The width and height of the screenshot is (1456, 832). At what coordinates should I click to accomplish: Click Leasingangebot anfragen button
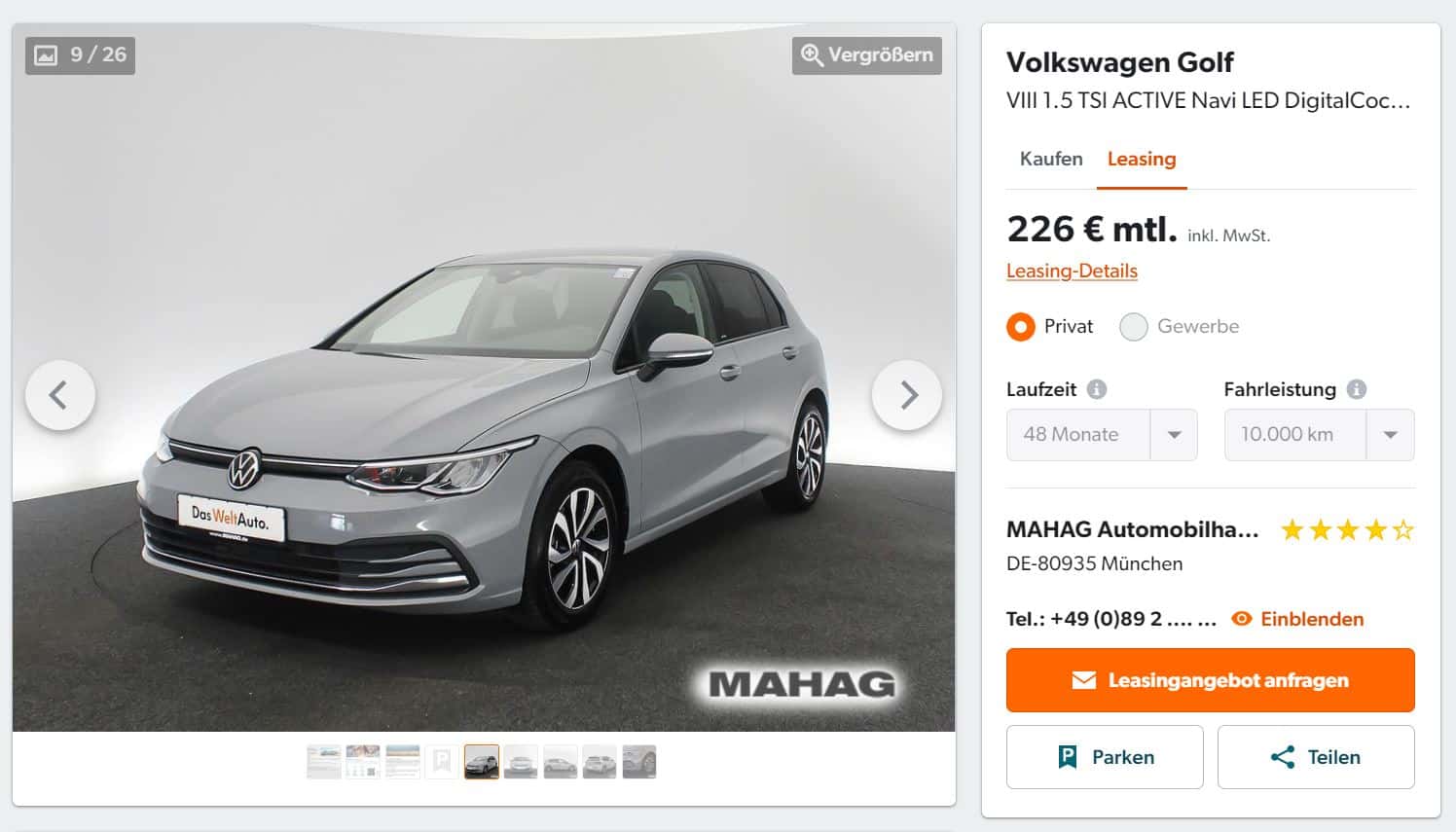point(1211,680)
